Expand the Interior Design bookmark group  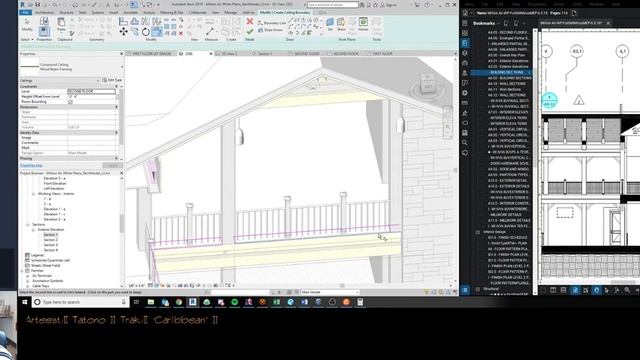(x=478, y=232)
